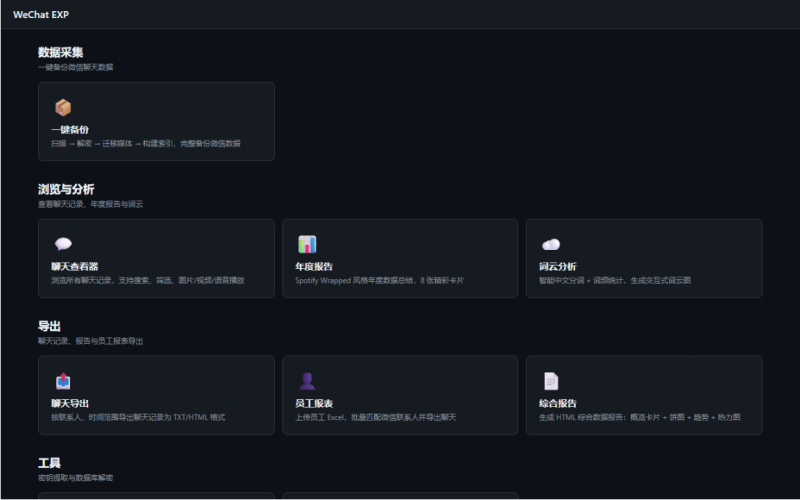Open the 聊天导出 card title
Image resolution: width=800 pixels, height=500 pixels.
[70, 404]
